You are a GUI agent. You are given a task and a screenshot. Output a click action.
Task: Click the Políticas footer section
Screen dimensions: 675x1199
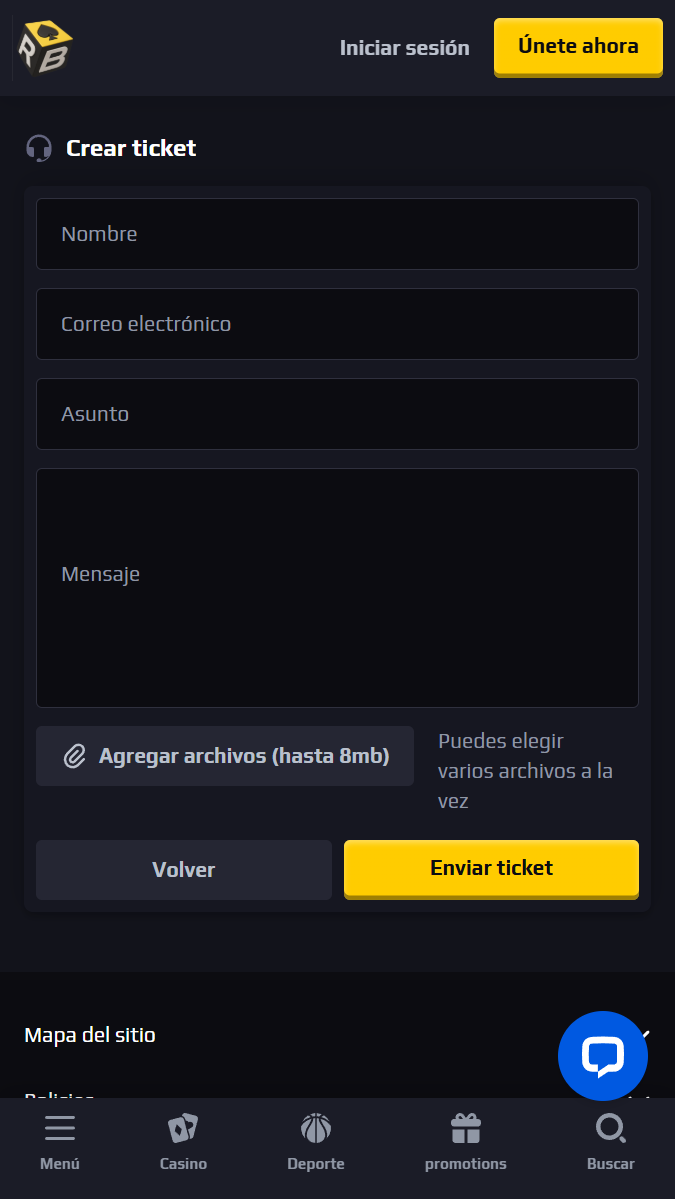[60, 1093]
